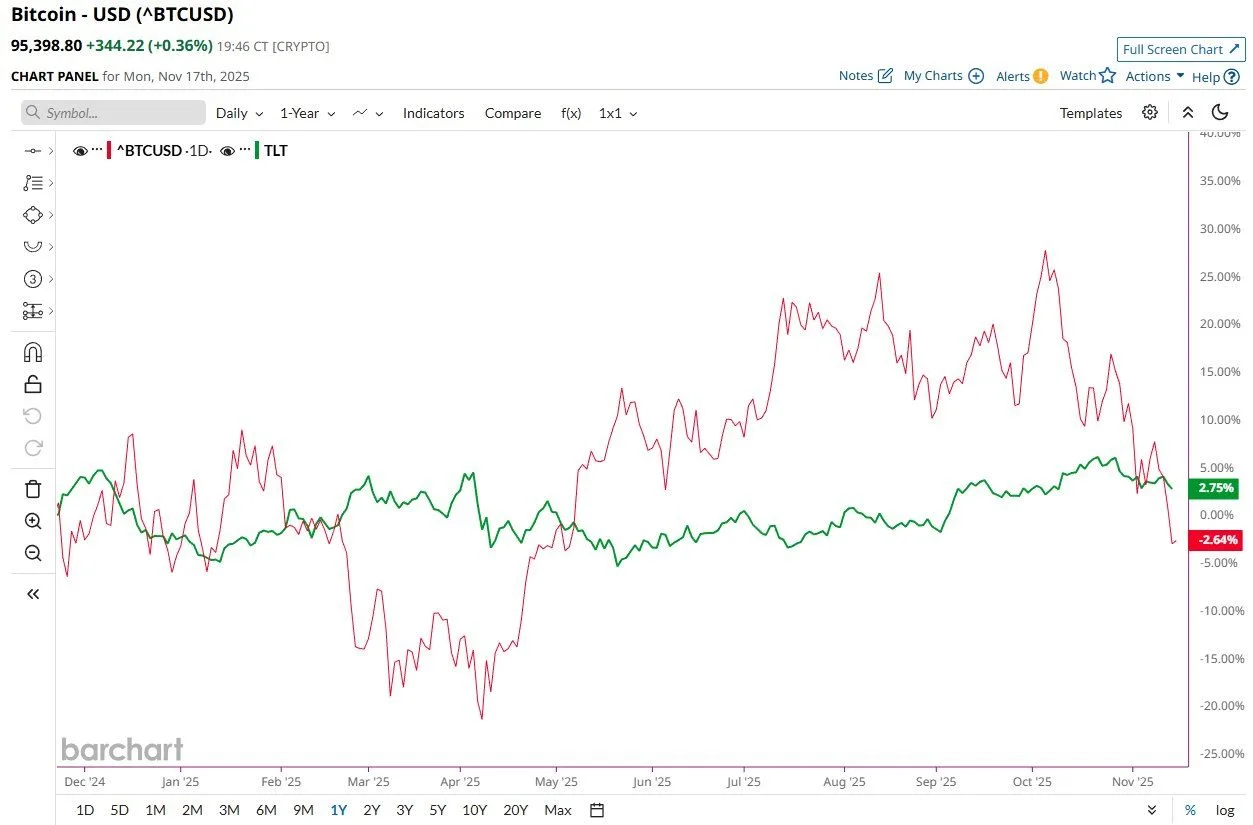
Task: Zoom out using the magnifier minus icon
Action: (x=33, y=553)
